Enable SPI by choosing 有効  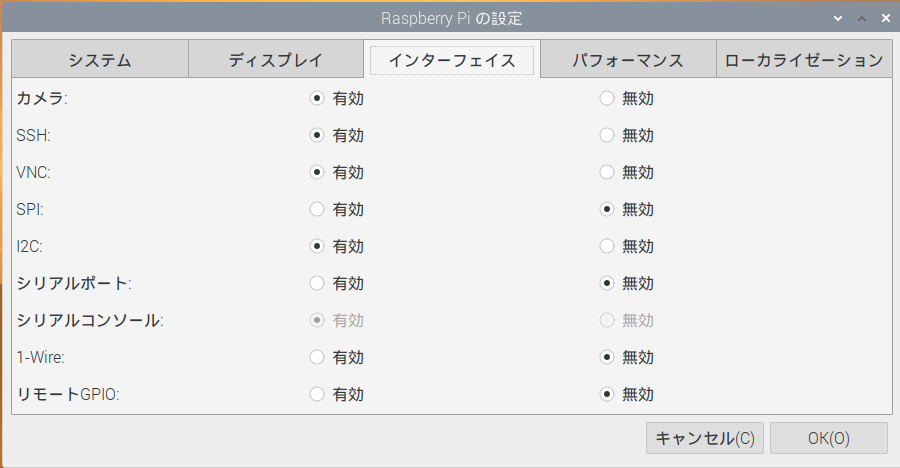[x=317, y=209]
